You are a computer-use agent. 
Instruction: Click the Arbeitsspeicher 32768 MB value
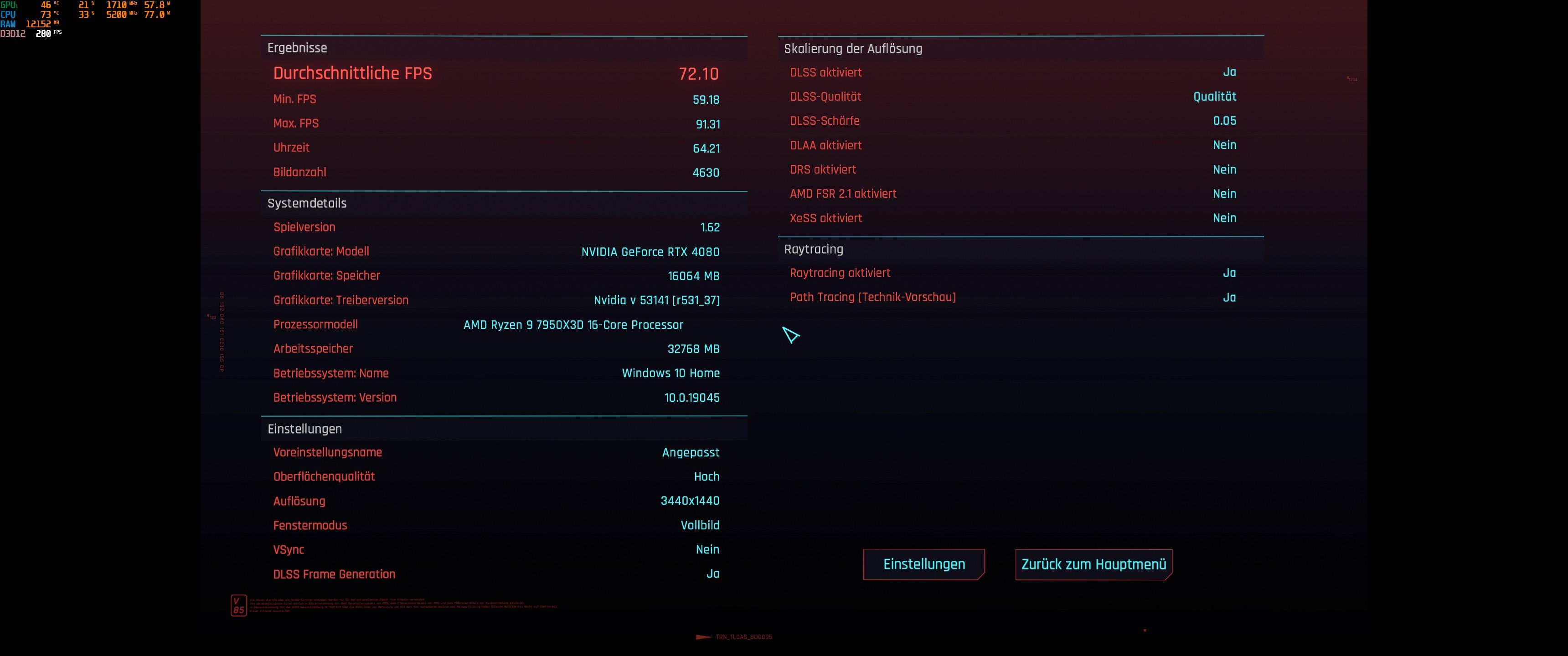(x=693, y=349)
